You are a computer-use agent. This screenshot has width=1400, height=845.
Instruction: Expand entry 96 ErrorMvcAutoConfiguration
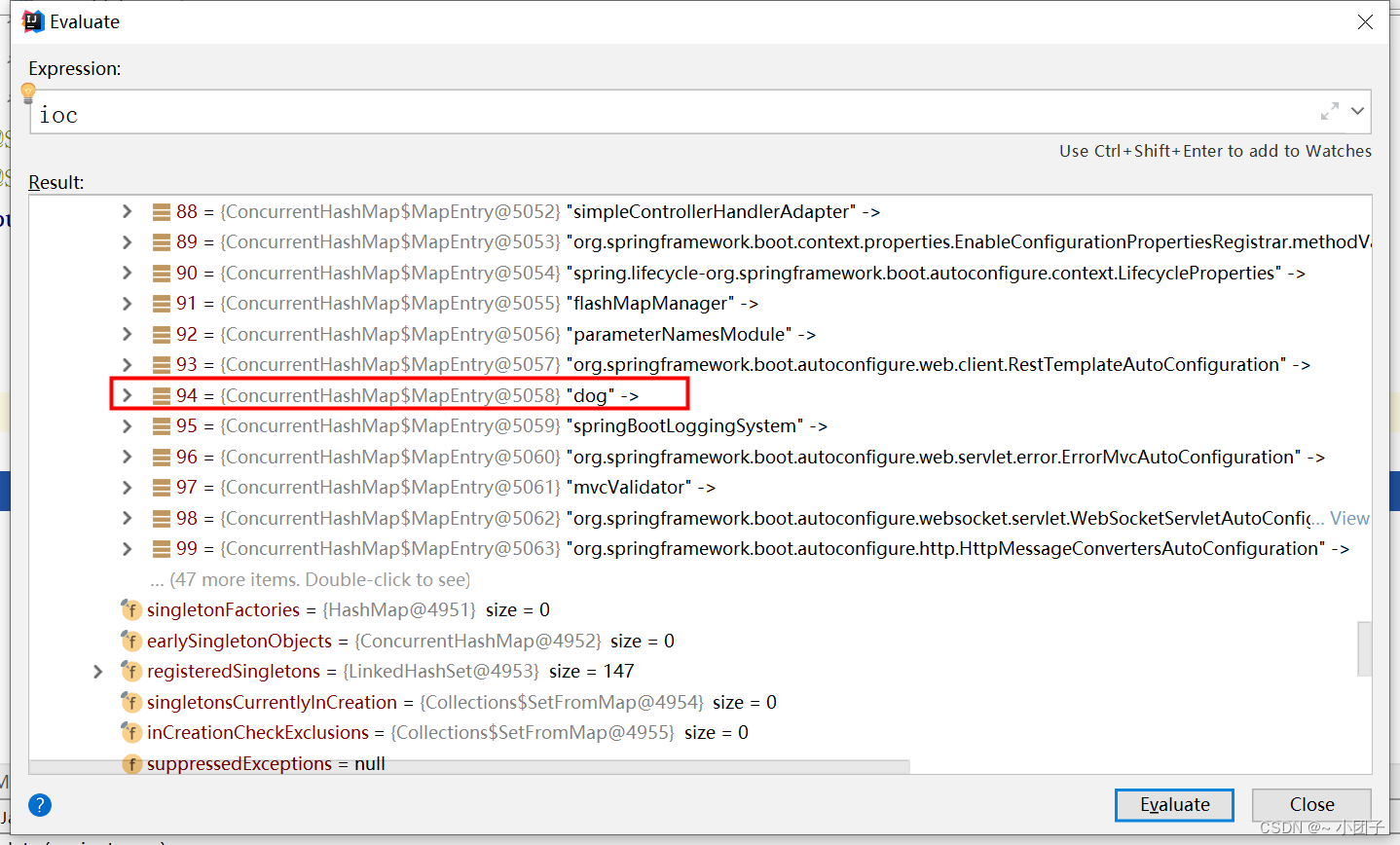[127, 457]
